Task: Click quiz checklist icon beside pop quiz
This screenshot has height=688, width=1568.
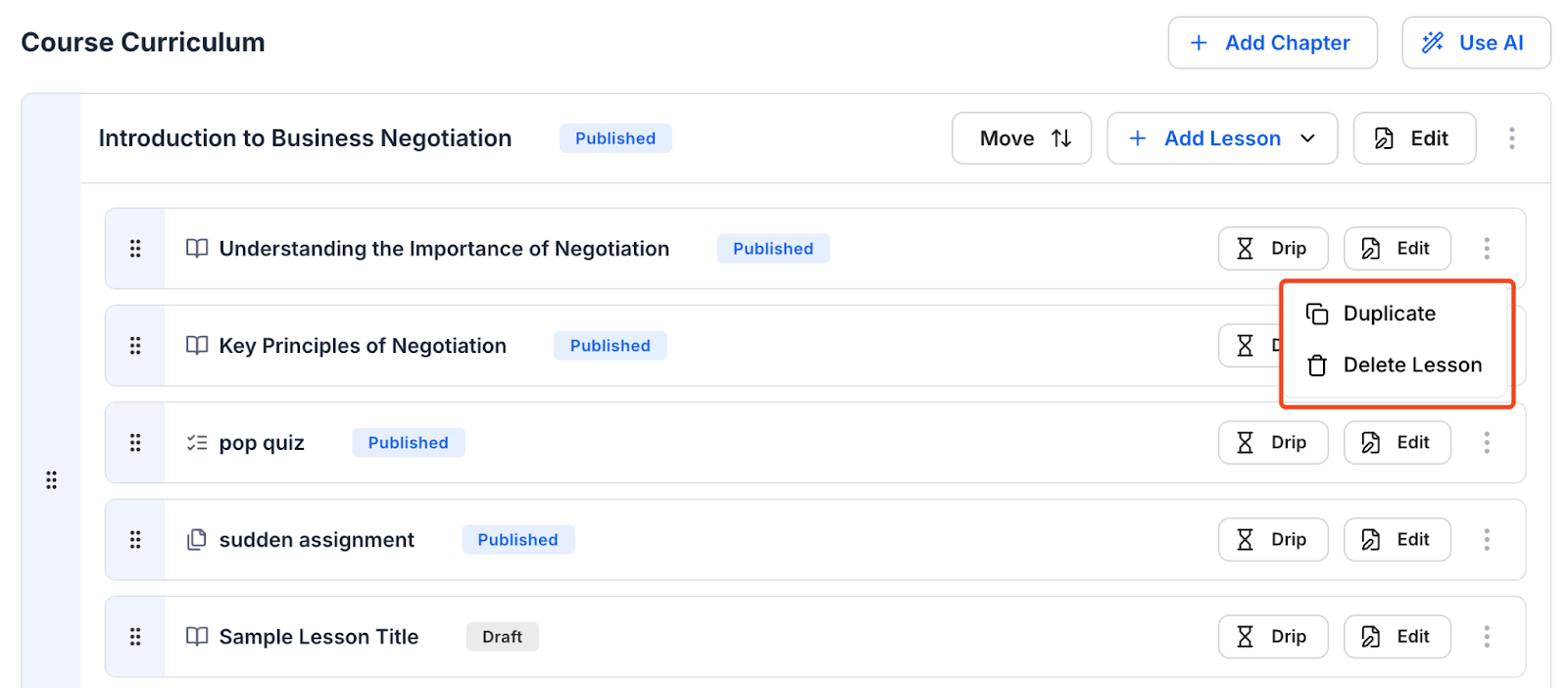Action: 197,443
